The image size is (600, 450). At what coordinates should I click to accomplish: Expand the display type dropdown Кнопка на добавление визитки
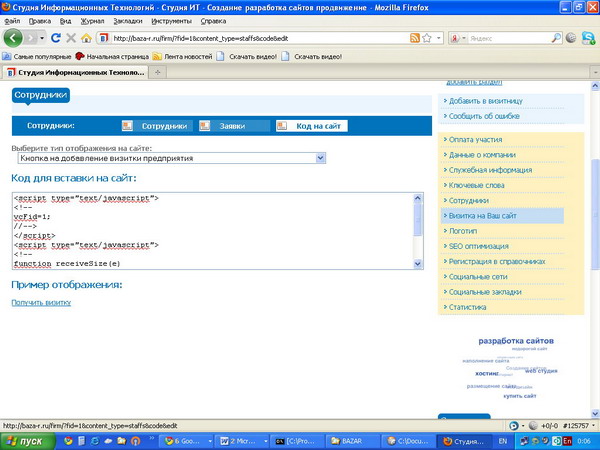[x=172, y=158]
